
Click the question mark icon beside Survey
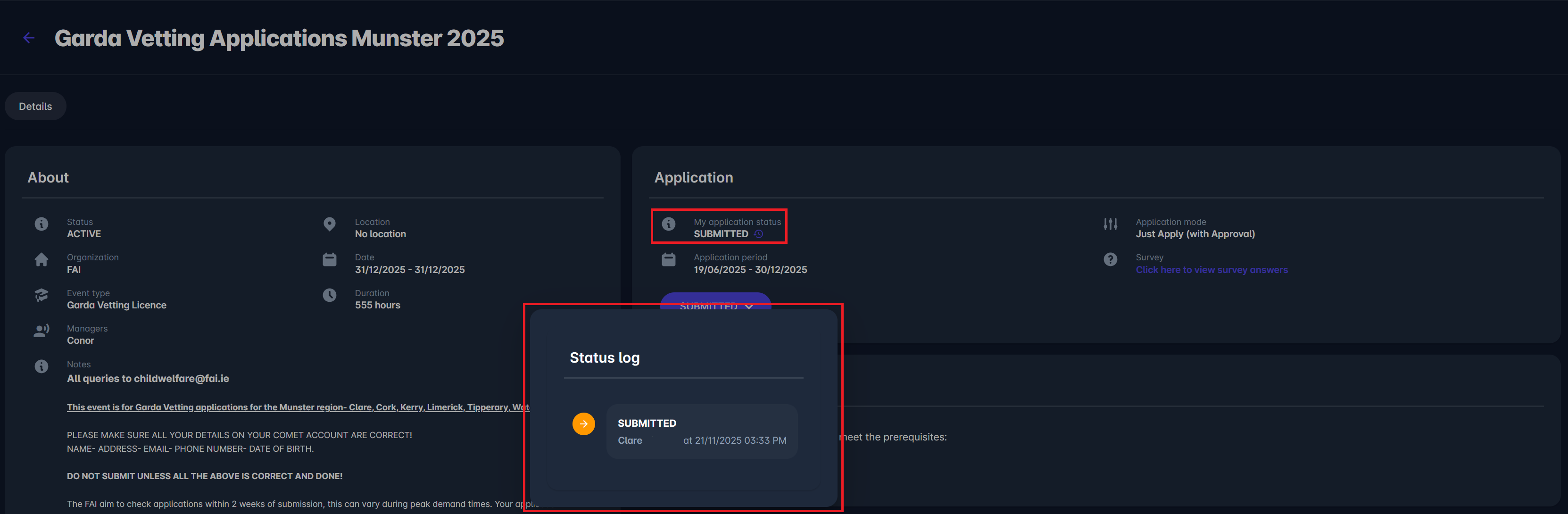coord(1110,260)
